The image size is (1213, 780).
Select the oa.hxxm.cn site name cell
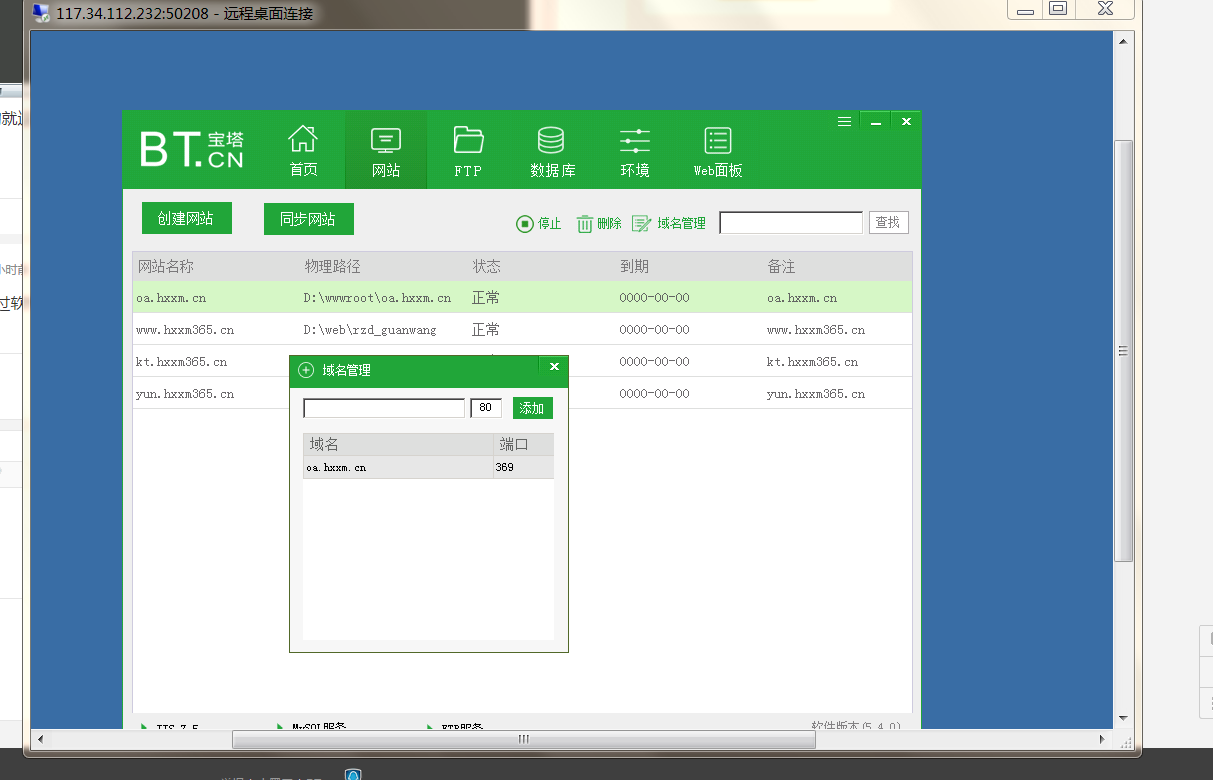click(171, 298)
